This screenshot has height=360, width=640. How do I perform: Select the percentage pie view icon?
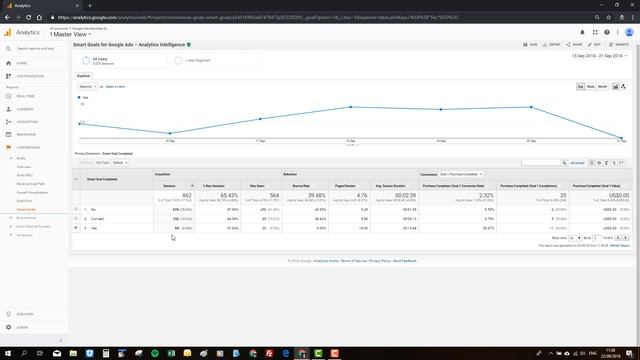[x=599, y=163]
